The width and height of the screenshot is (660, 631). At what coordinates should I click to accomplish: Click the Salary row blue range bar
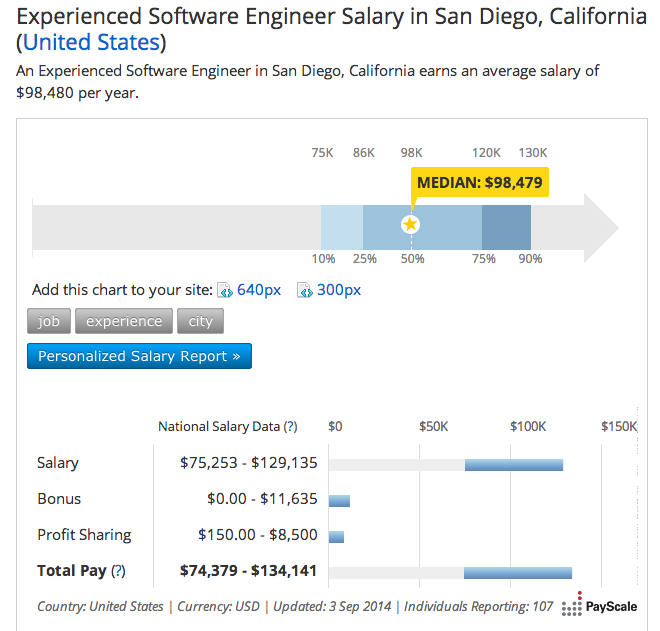click(514, 464)
